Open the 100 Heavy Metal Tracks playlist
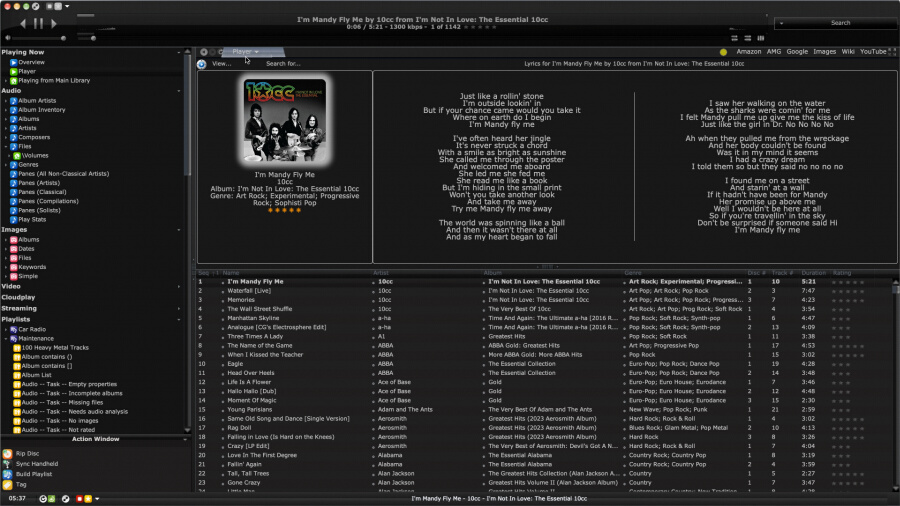The height and width of the screenshot is (506, 900). coord(55,348)
